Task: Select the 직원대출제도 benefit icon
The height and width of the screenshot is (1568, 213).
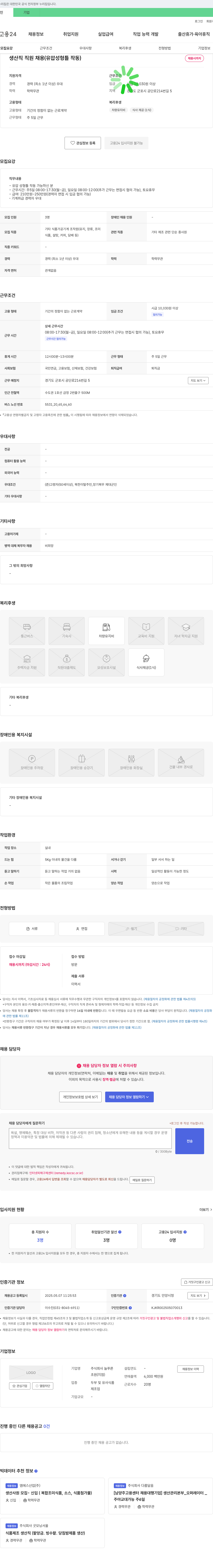Action: pyautogui.click(x=66, y=662)
